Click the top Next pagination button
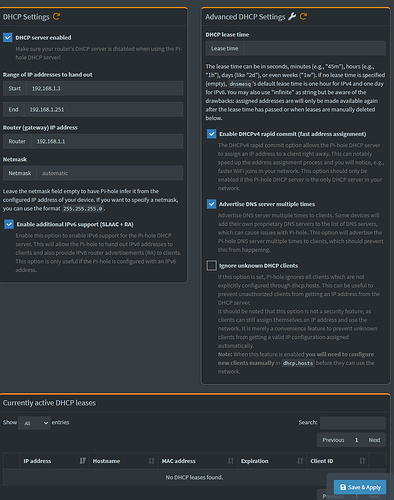The height and width of the screenshot is (500, 394). click(374, 440)
